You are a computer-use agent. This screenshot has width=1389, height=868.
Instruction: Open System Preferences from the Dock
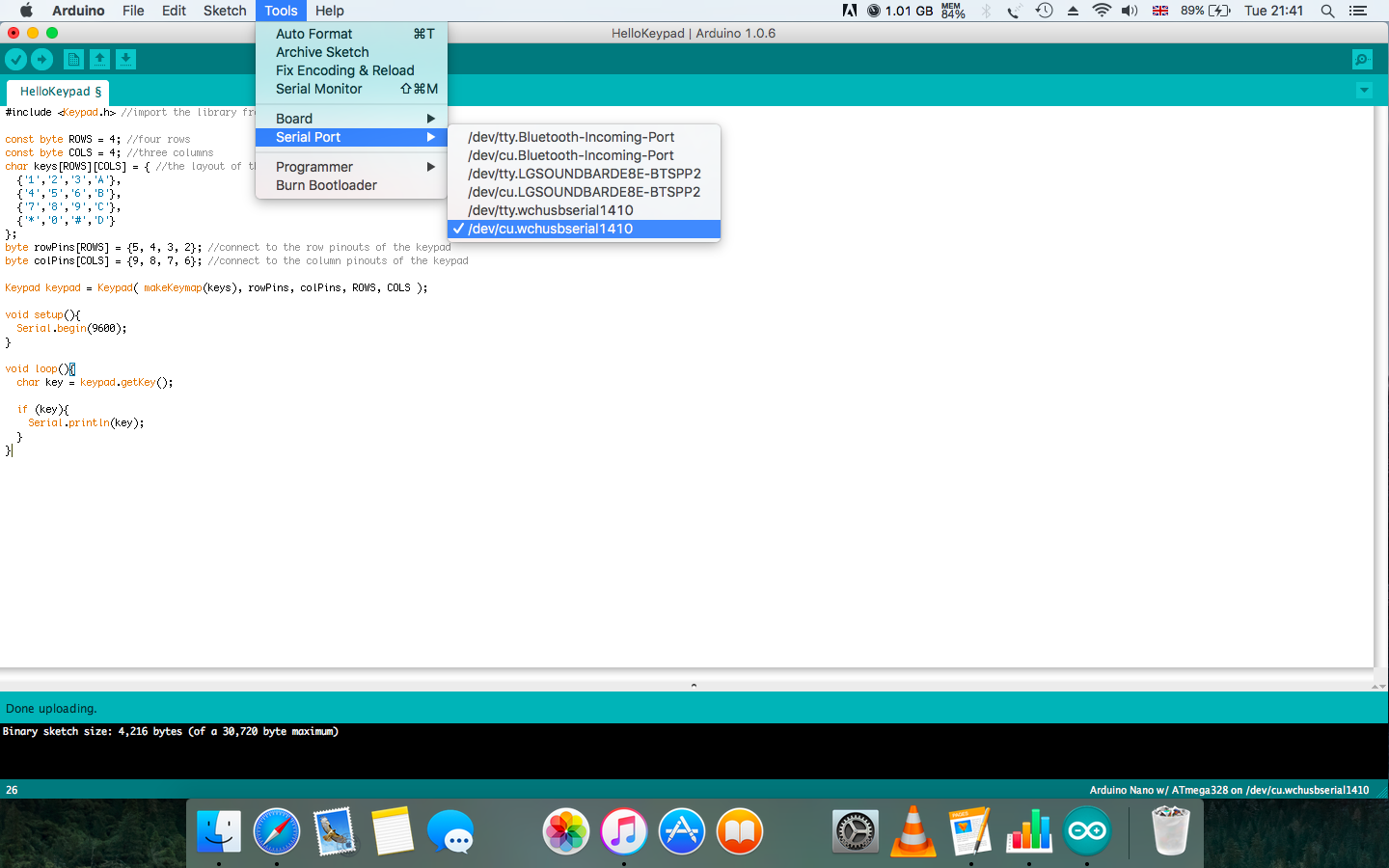(x=856, y=831)
